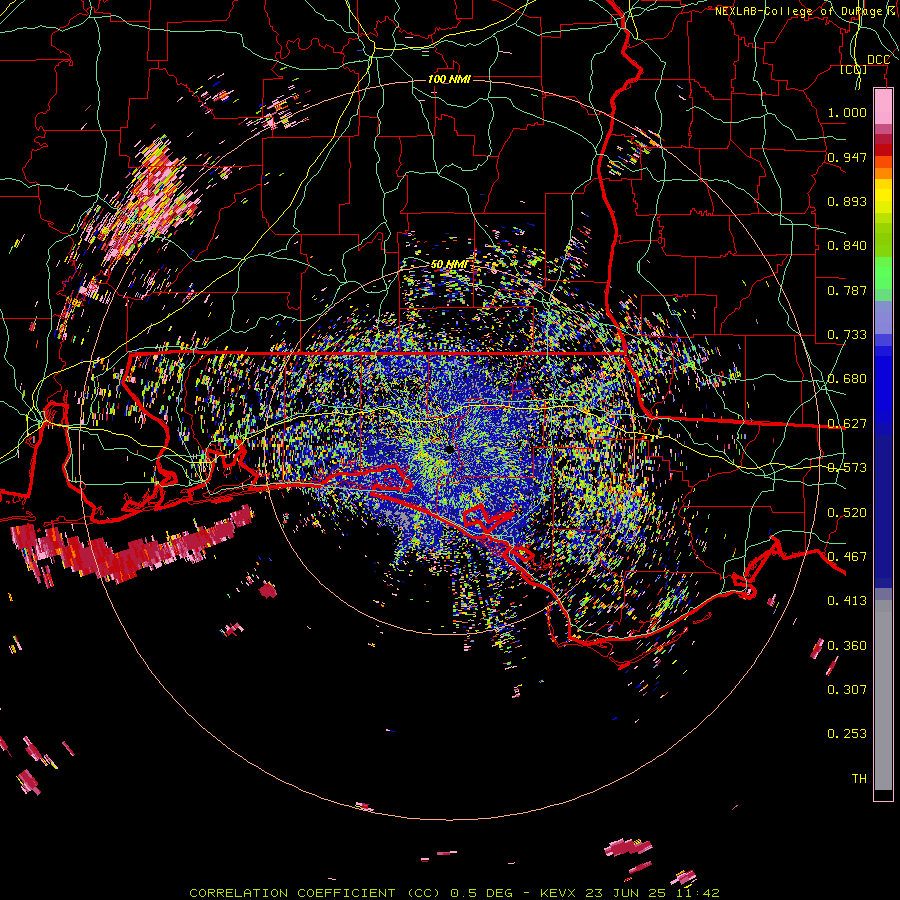
Task: Select the 0.520 scale value
Action: click(847, 513)
